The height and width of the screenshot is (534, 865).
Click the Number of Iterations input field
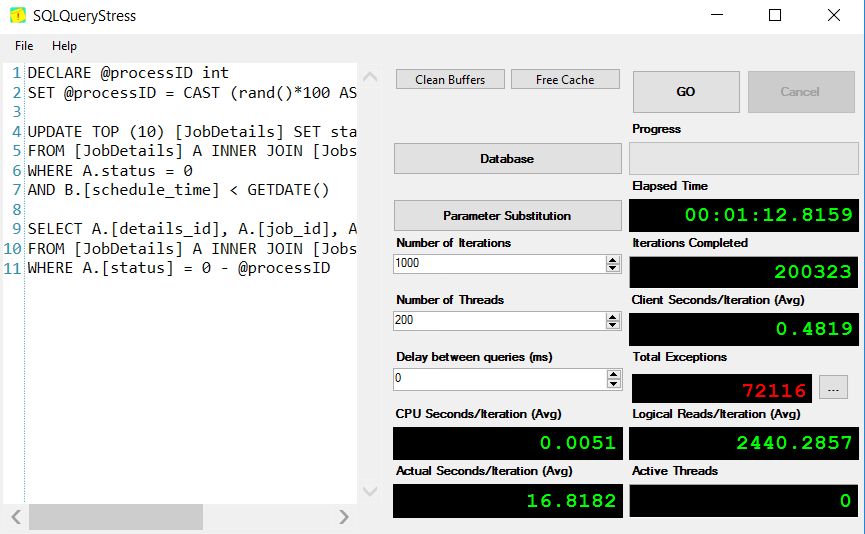click(x=498, y=263)
